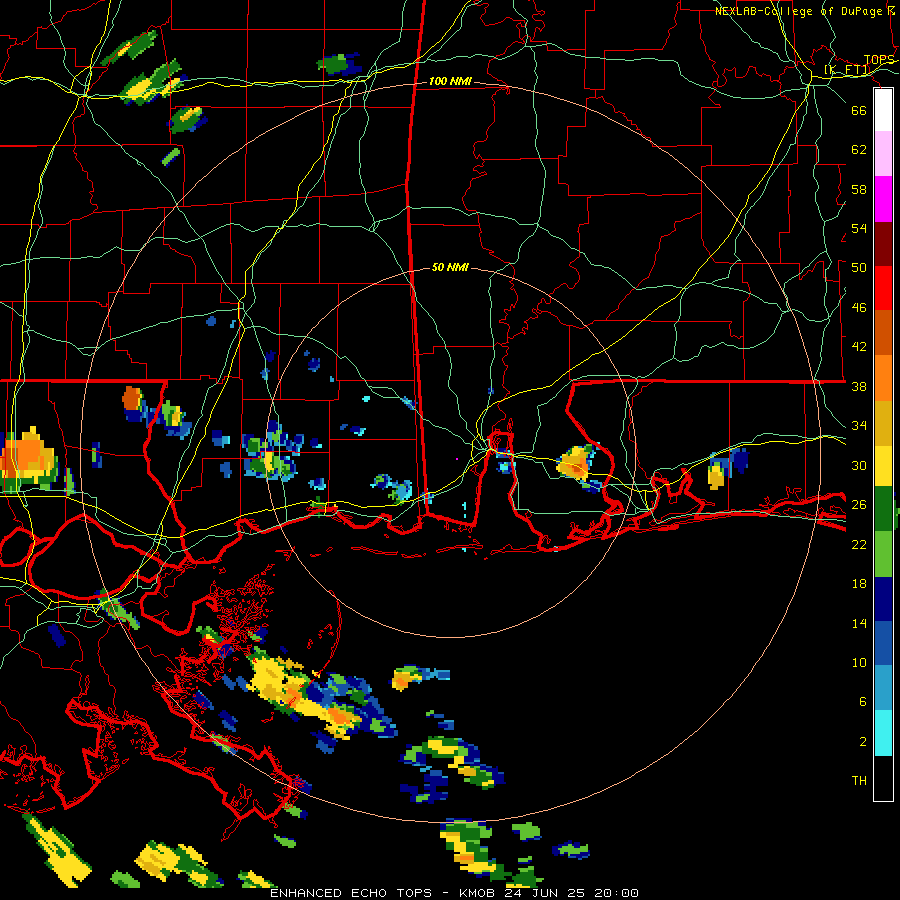Click the cyan legend swatch near 2

[883, 733]
